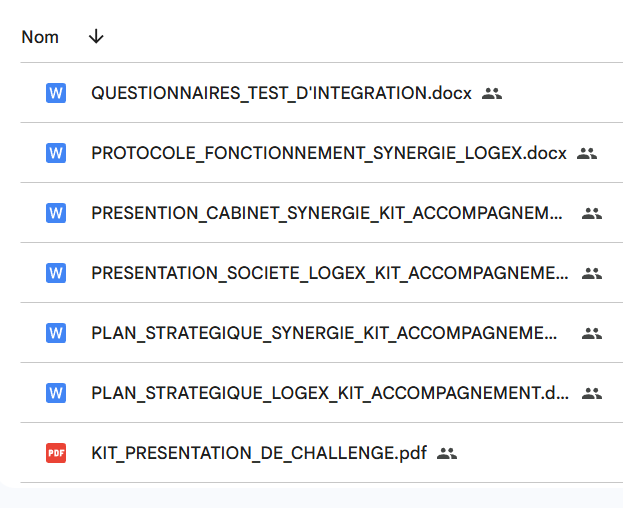Click the Word icon for PLAN_STRATEGIQUE_SYNERGIE file
This screenshot has width=623, height=508.
(56, 333)
